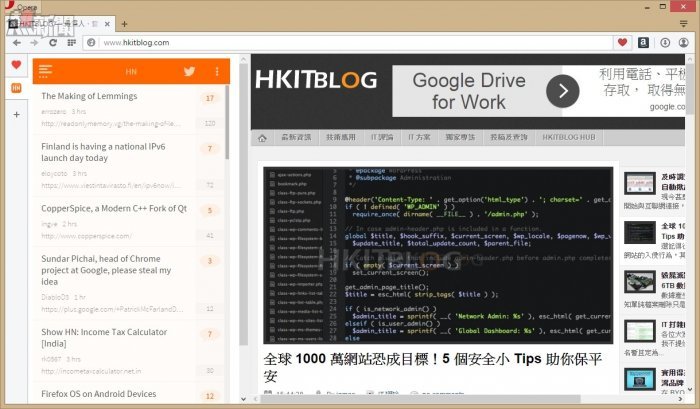Open the menu item left of IT 評論

click(x=341, y=138)
